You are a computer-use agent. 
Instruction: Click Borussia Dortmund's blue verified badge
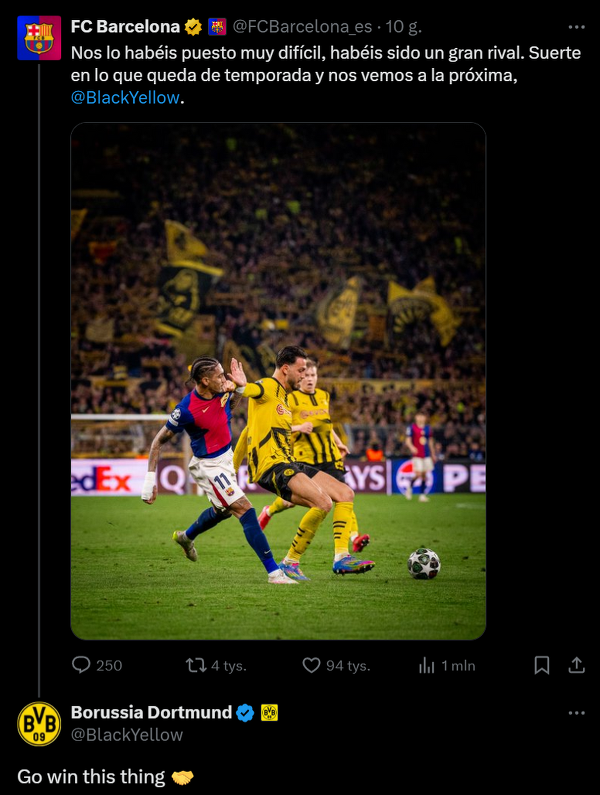coord(245,713)
